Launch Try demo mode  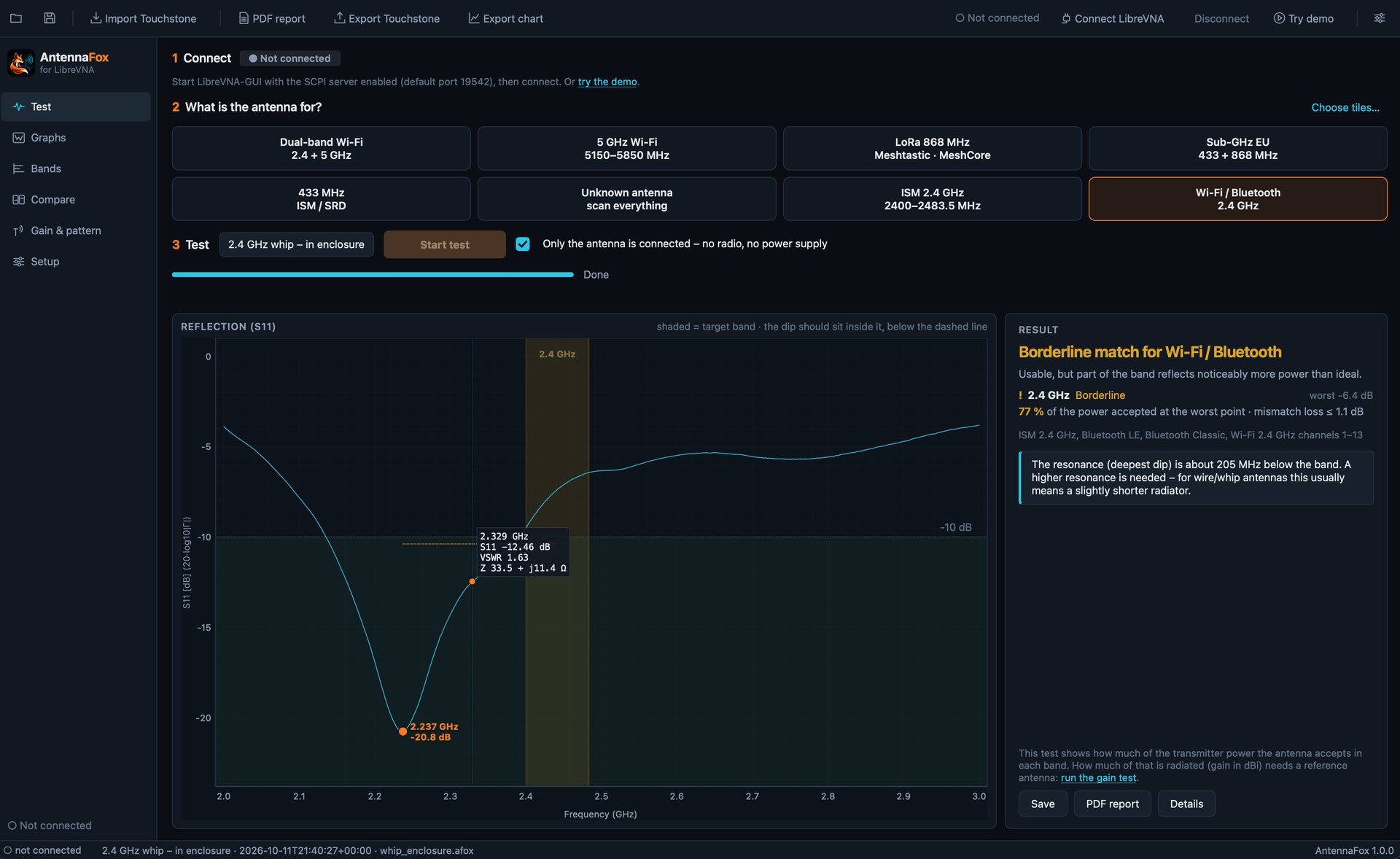[x=1304, y=18]
